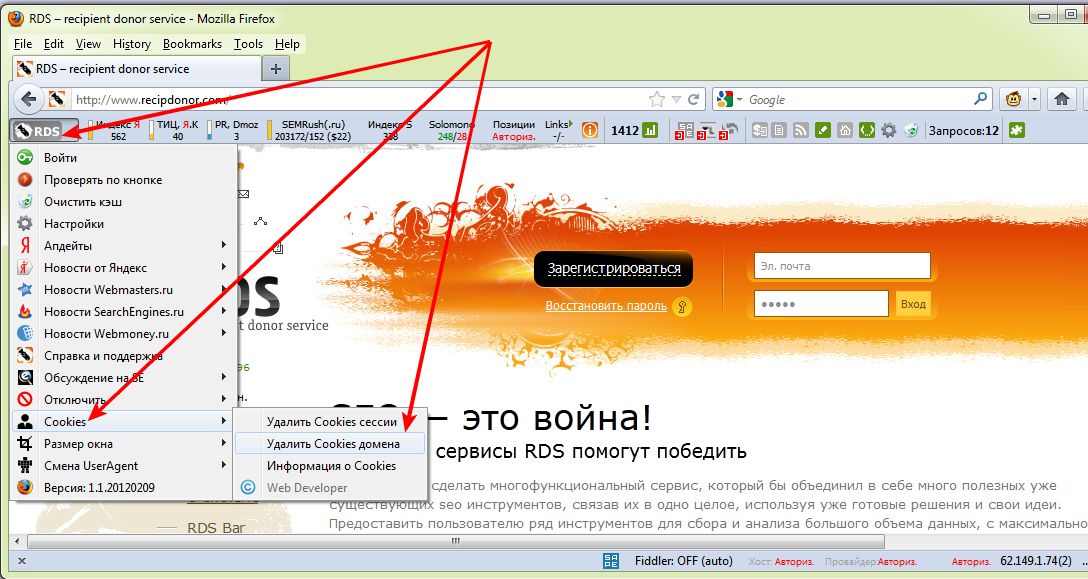Click the first red-arrow grid icon
The image size is (1088, 579).
click(684, 131)
